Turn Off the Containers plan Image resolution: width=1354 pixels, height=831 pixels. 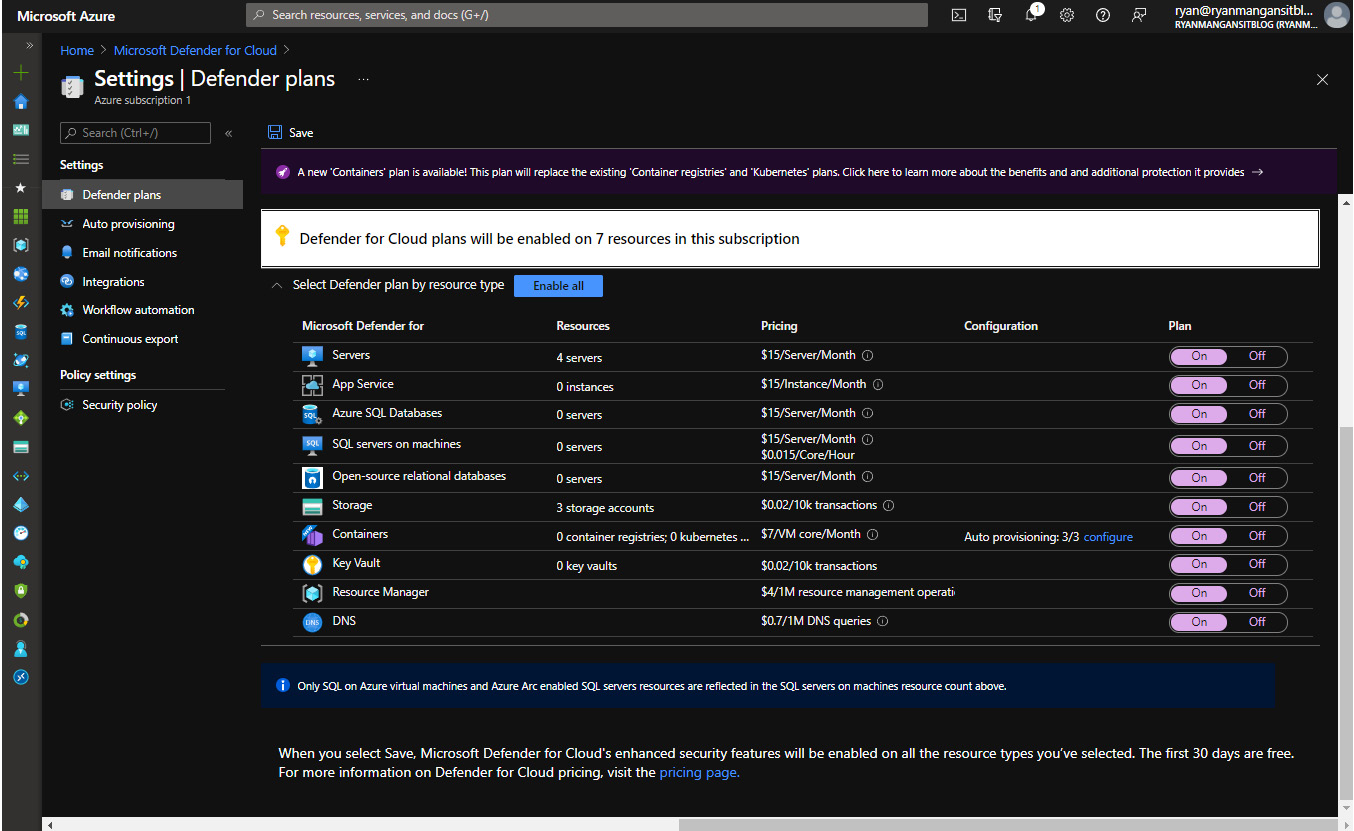[1257, 536]
